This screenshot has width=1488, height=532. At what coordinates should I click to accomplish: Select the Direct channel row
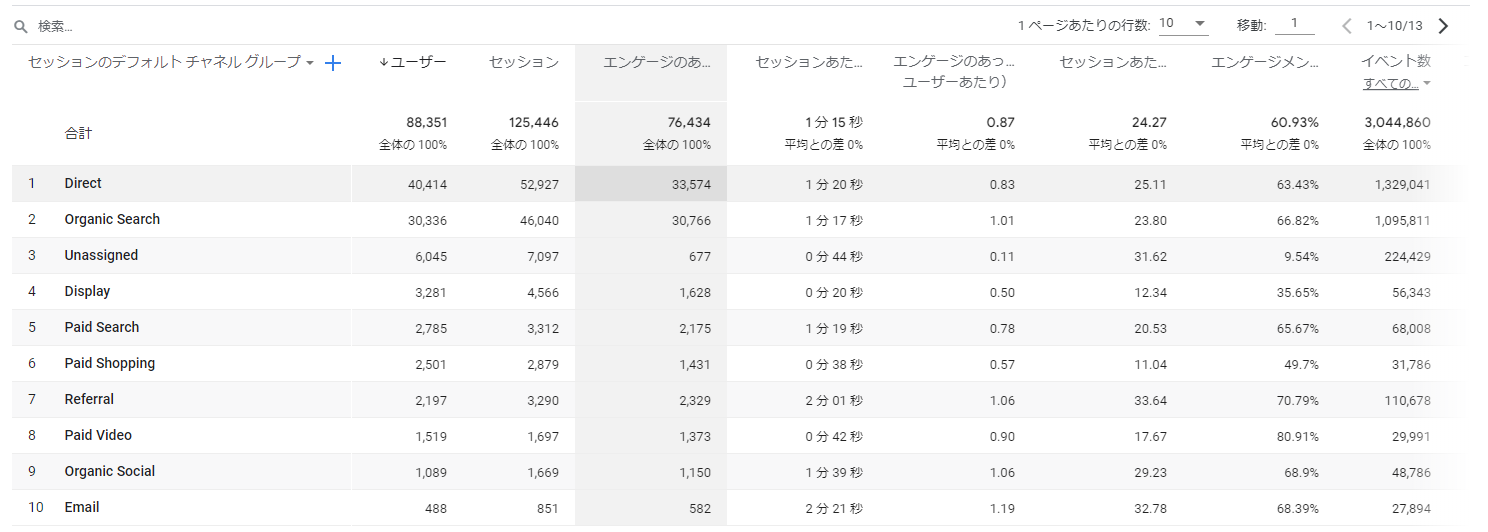[x=83, y=183]
